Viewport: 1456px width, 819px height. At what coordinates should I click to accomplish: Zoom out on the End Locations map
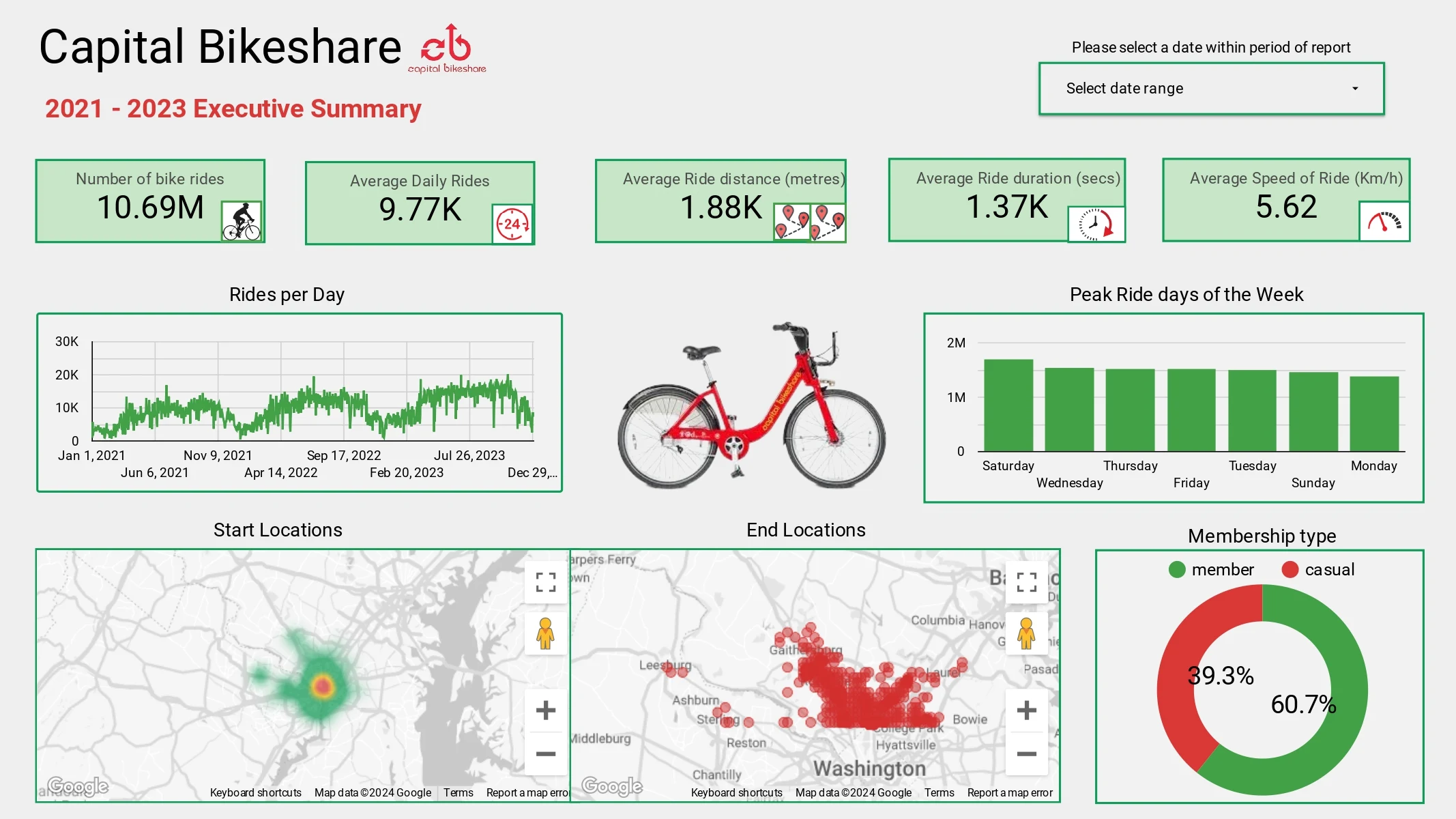(1026, 753)
